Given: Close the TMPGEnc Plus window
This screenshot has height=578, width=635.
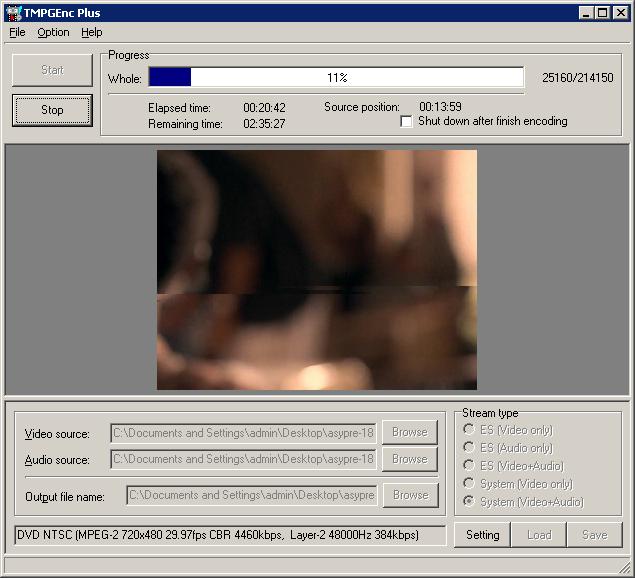Looking at the screenshot, I should point(620,13).
